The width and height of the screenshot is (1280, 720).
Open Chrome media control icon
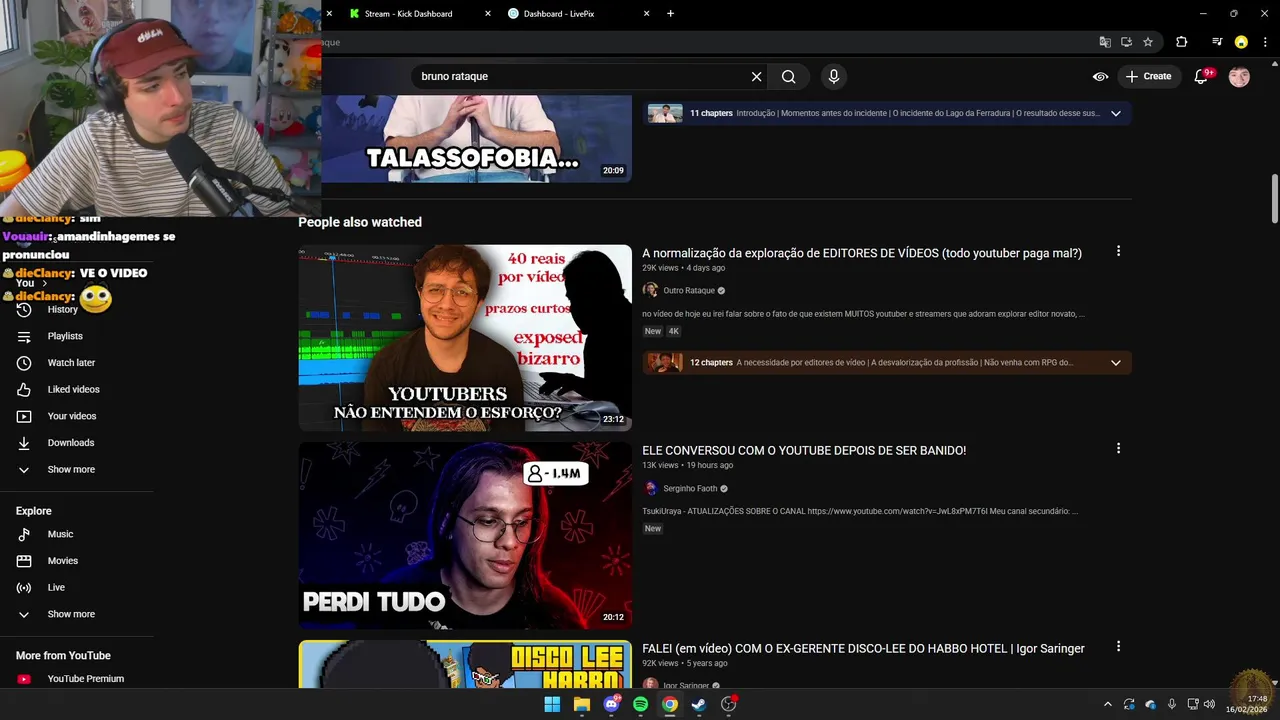pos(1217,42)
